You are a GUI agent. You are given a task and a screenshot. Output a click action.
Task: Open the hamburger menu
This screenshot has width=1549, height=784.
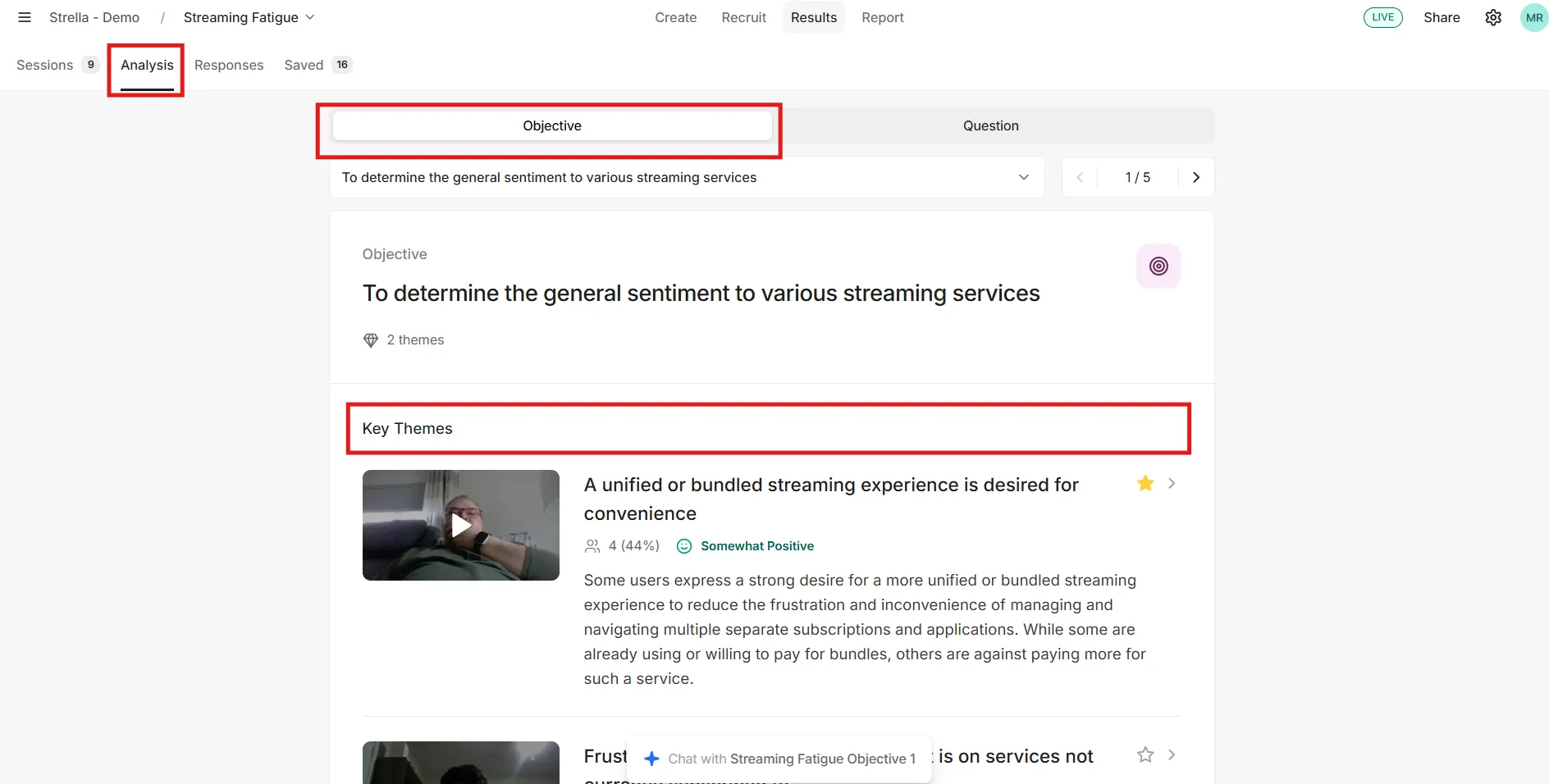click(25, 17)
